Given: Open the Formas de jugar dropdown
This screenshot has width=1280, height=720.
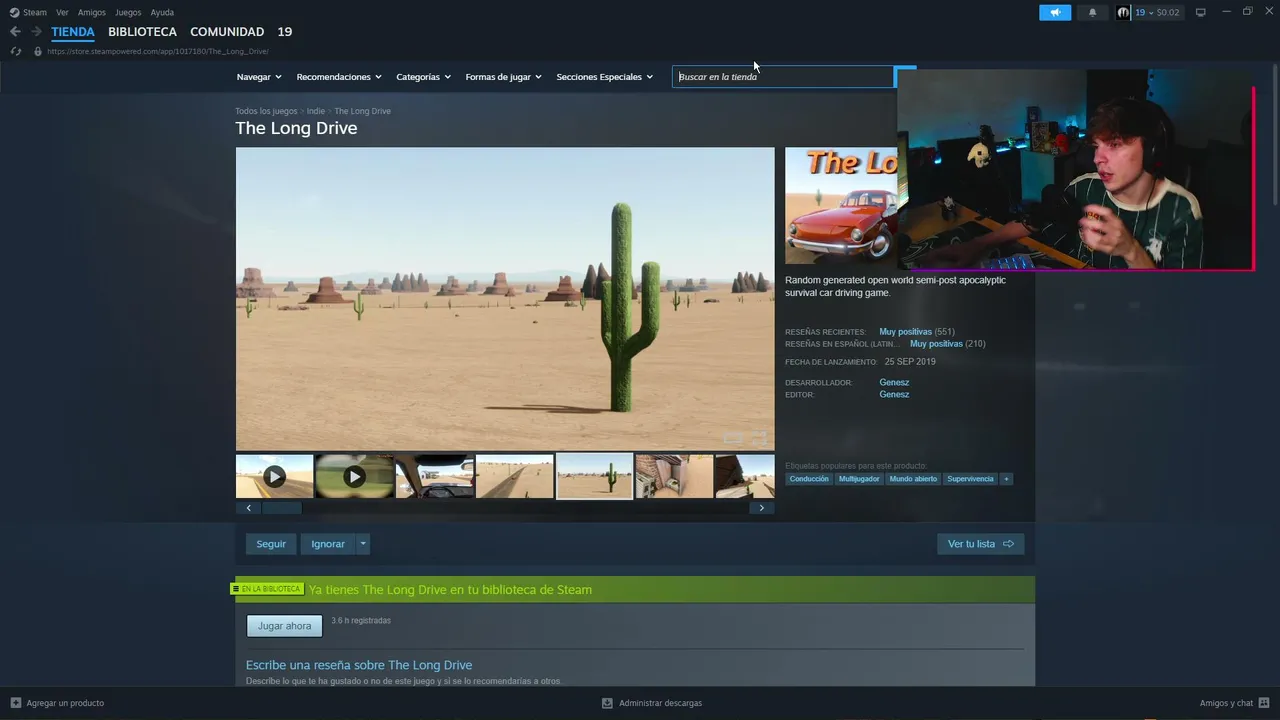Looking at the screenshot, I should click(x=503, y=77).
